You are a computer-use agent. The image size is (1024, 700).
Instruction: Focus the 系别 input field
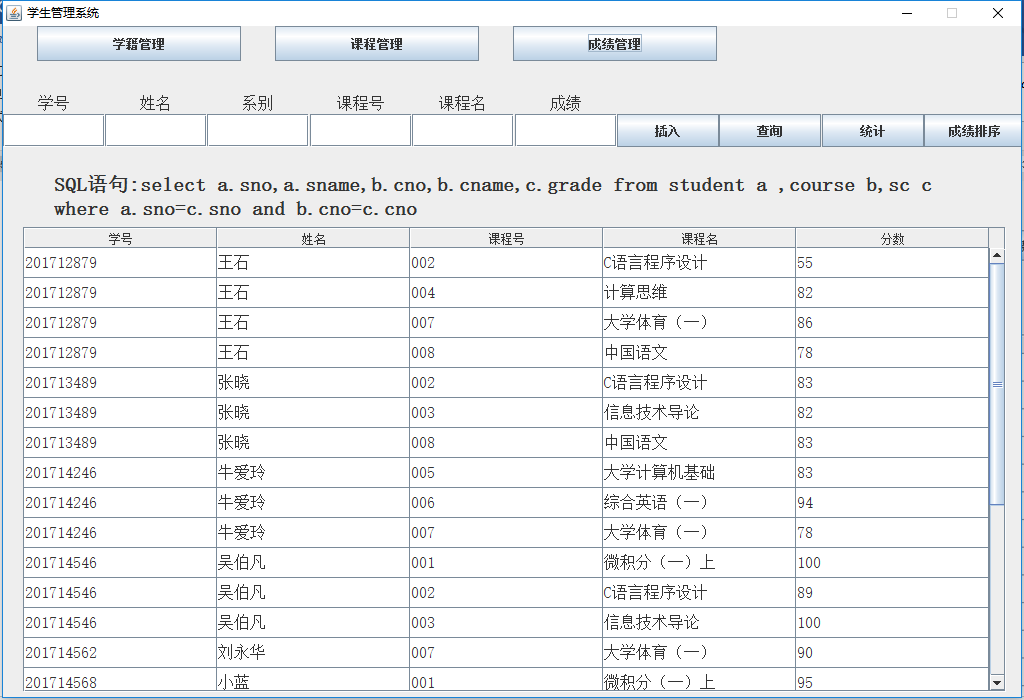coord(257,131)
